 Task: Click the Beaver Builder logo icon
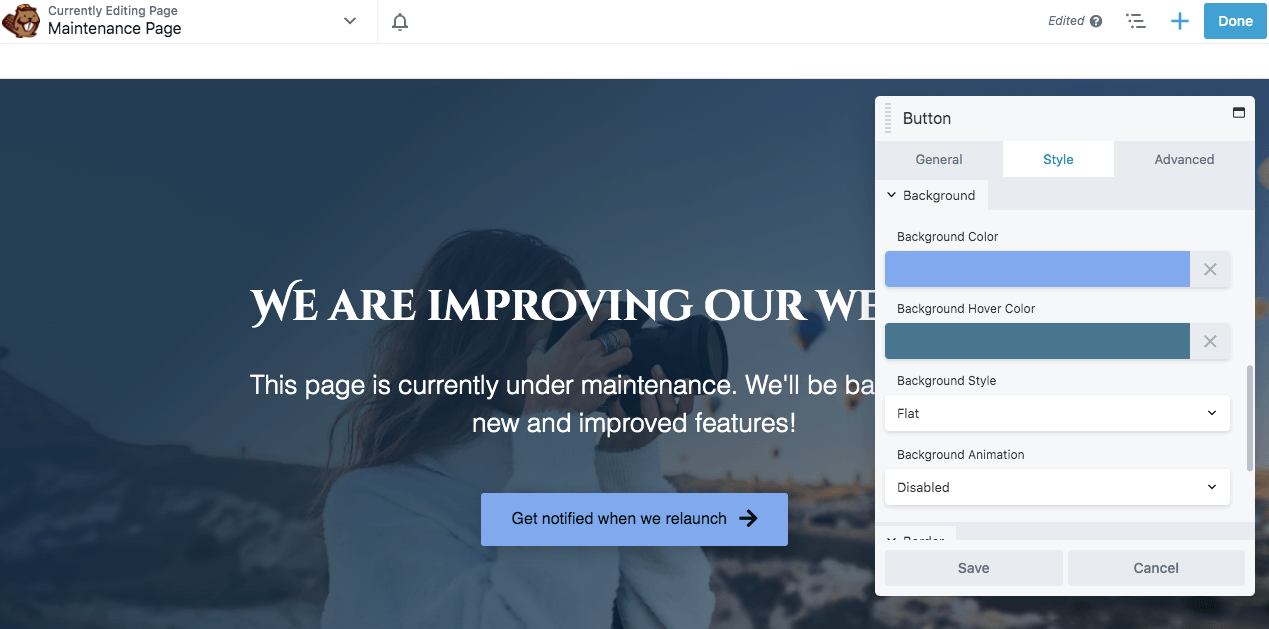[x=21, y=21]
